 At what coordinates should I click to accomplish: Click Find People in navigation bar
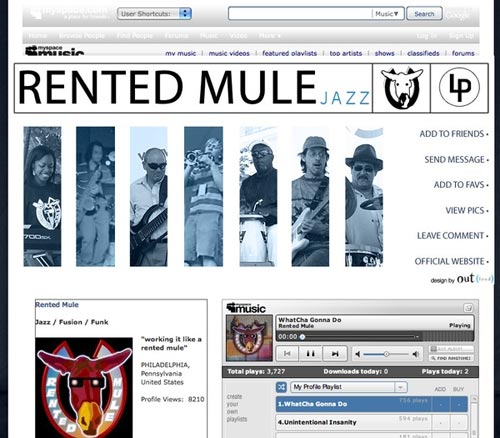tap(134, 36)
